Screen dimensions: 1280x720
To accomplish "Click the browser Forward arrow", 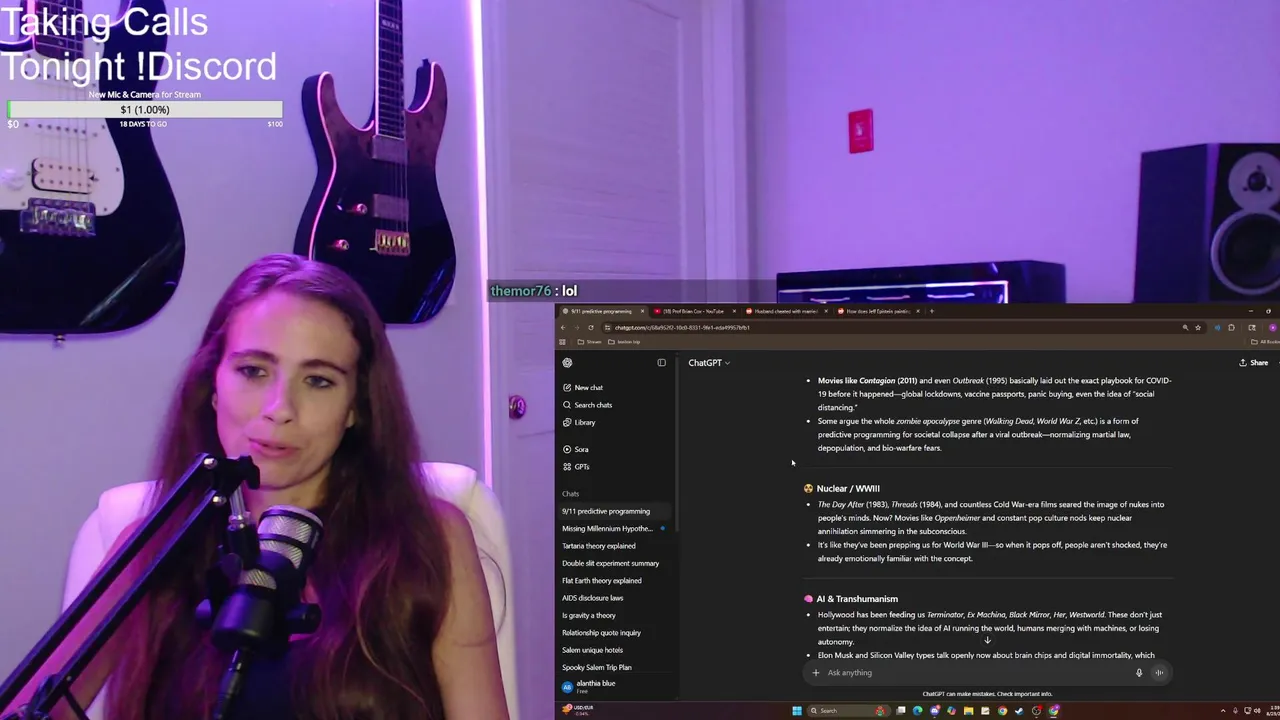I will (x=577, y=328).
